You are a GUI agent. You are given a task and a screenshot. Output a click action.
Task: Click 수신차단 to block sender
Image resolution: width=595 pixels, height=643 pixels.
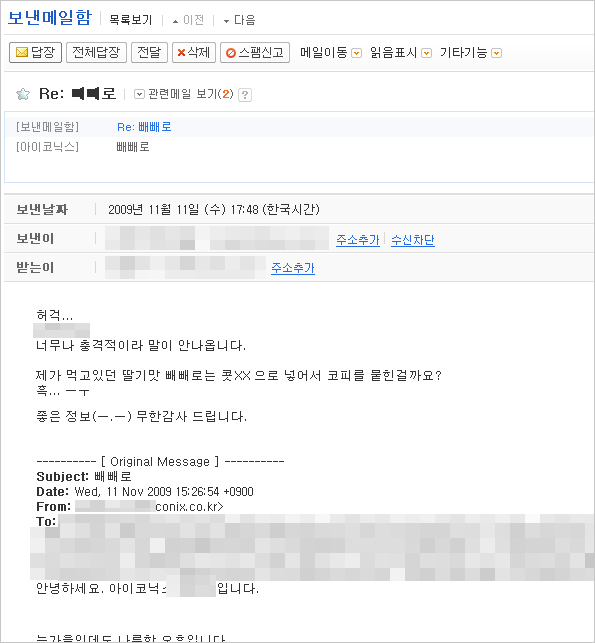[x=413, y=240]
